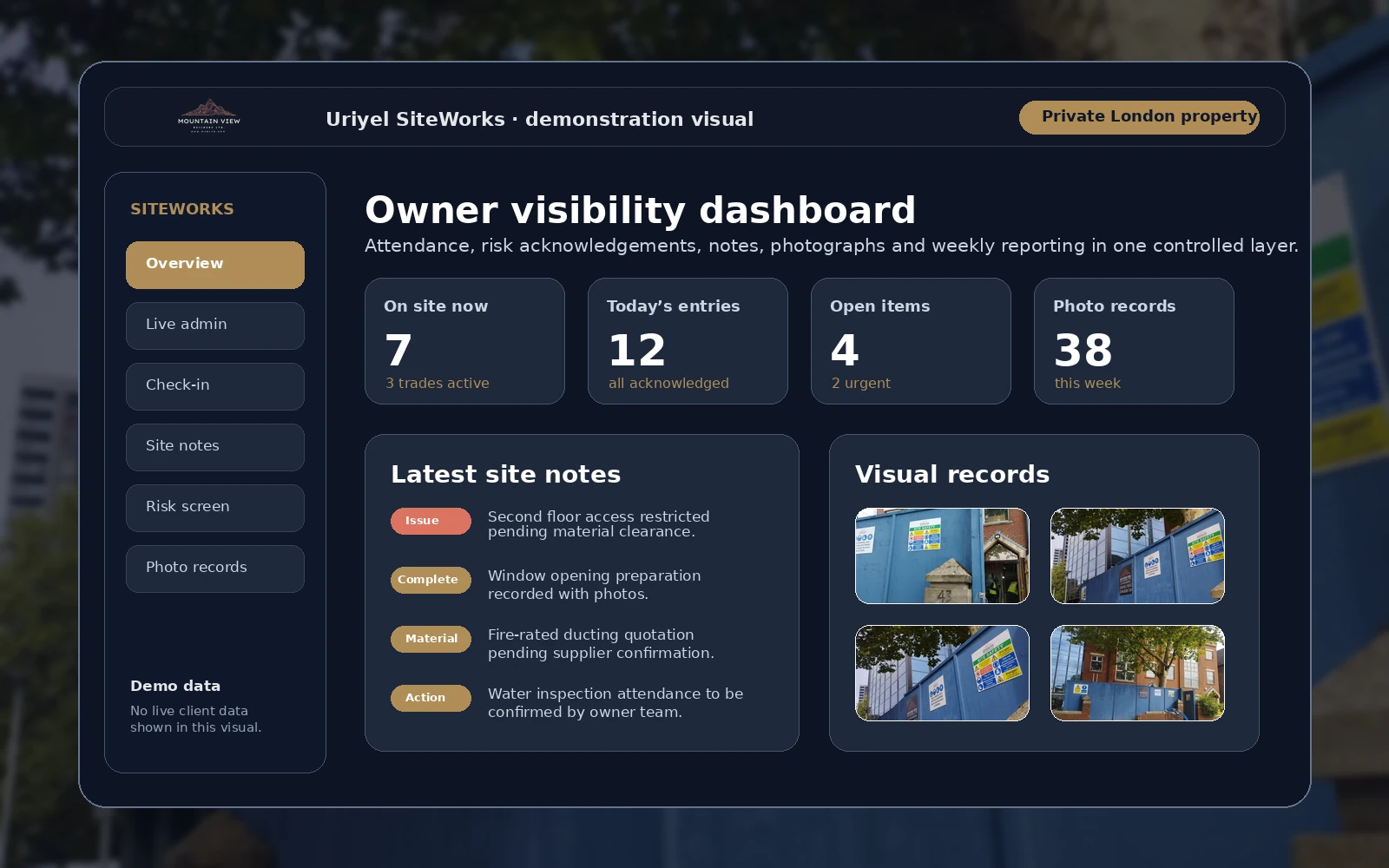Click 'Owner visibility dashboard' title
1389x868 pixels.
(x=641, y=210)
